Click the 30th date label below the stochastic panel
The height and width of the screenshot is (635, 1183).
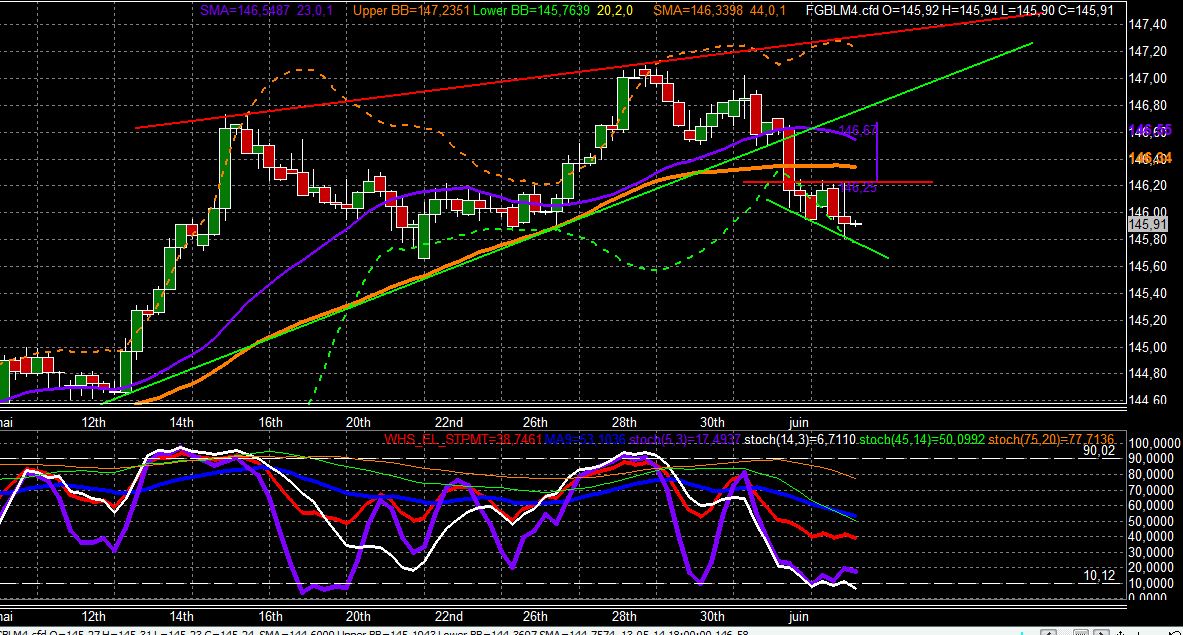712,616
